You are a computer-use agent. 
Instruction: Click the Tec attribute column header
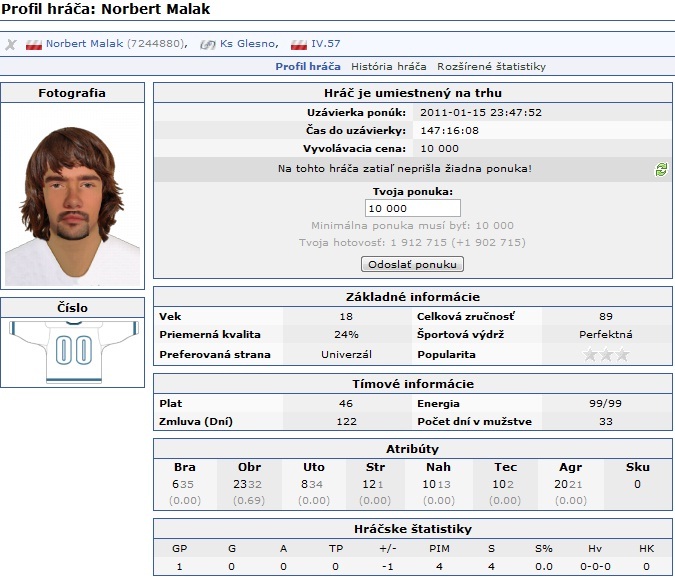pos(505,467)
